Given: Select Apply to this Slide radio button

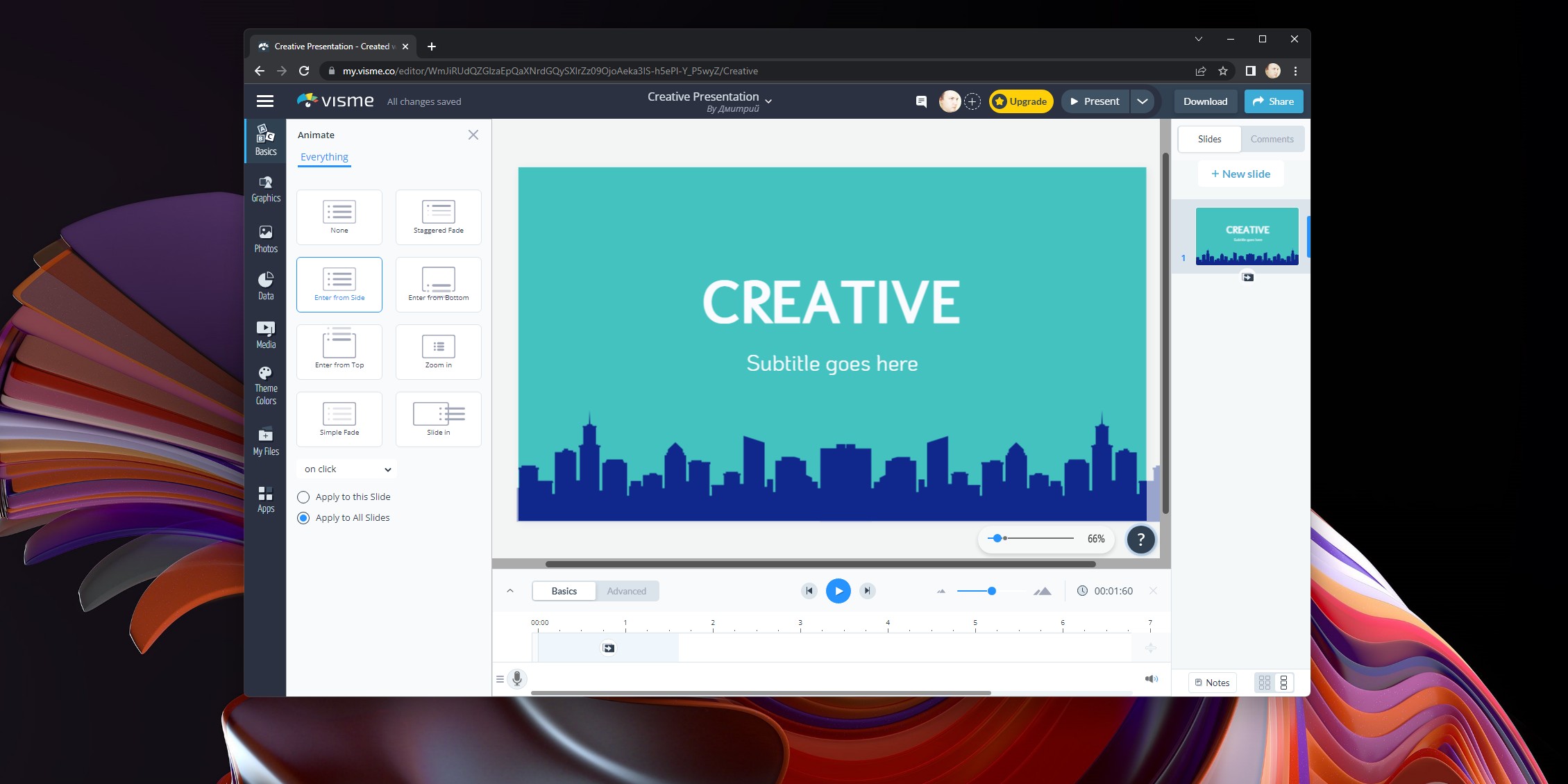Looking at the screenshot, I should tap(305, 496).
